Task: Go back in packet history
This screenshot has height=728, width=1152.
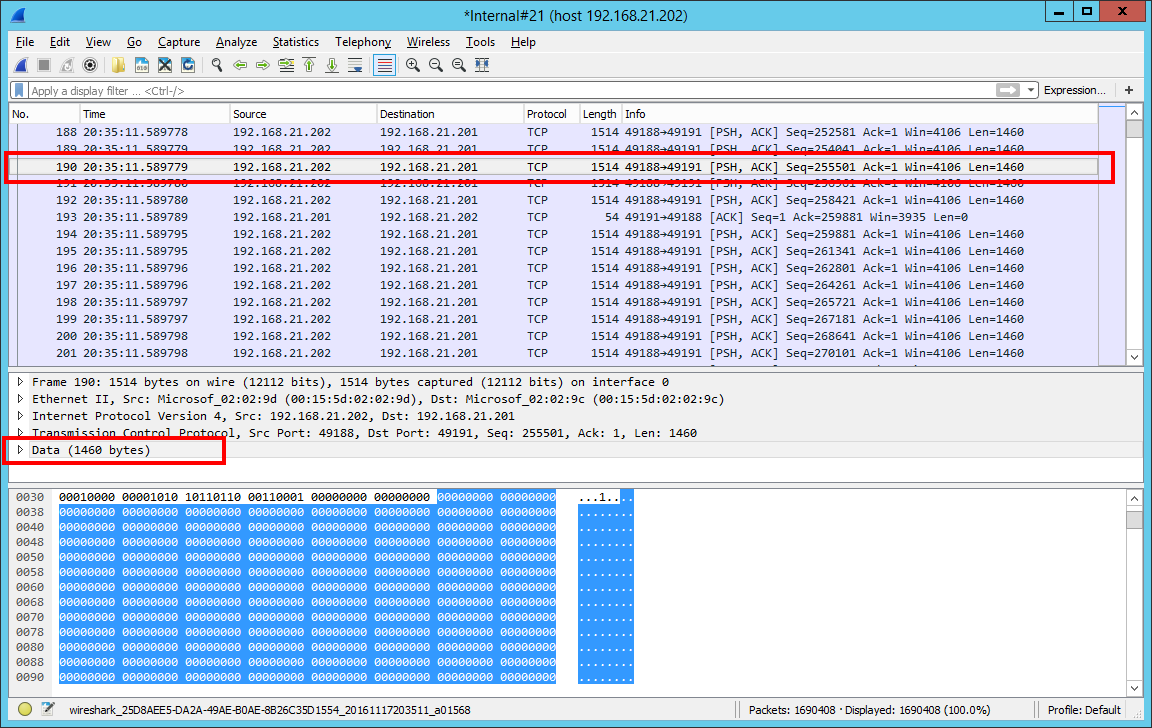Action: point(240,65)
